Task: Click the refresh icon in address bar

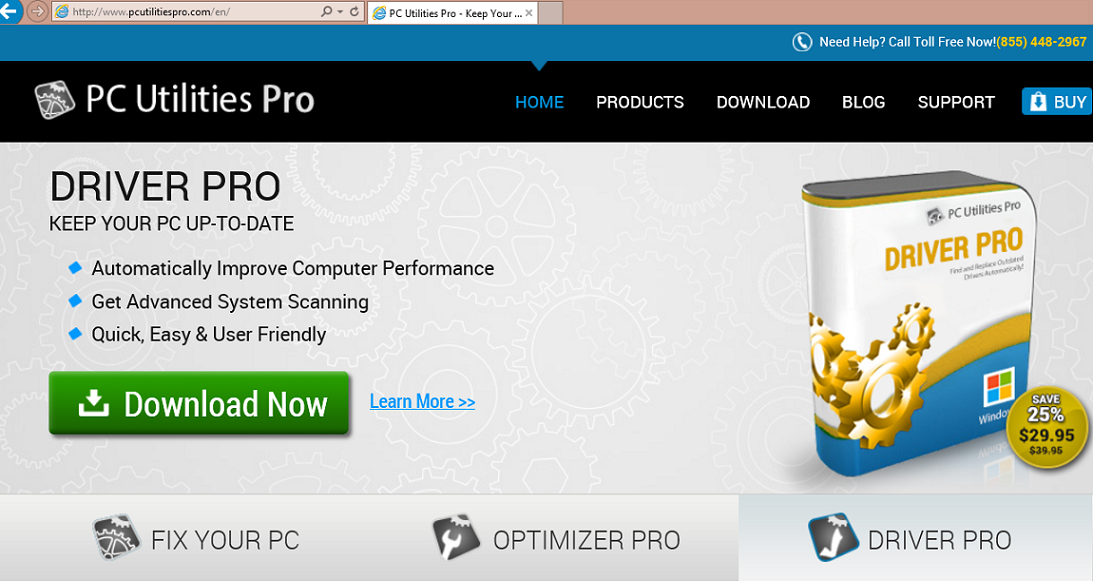Action: tap(354, 12)
